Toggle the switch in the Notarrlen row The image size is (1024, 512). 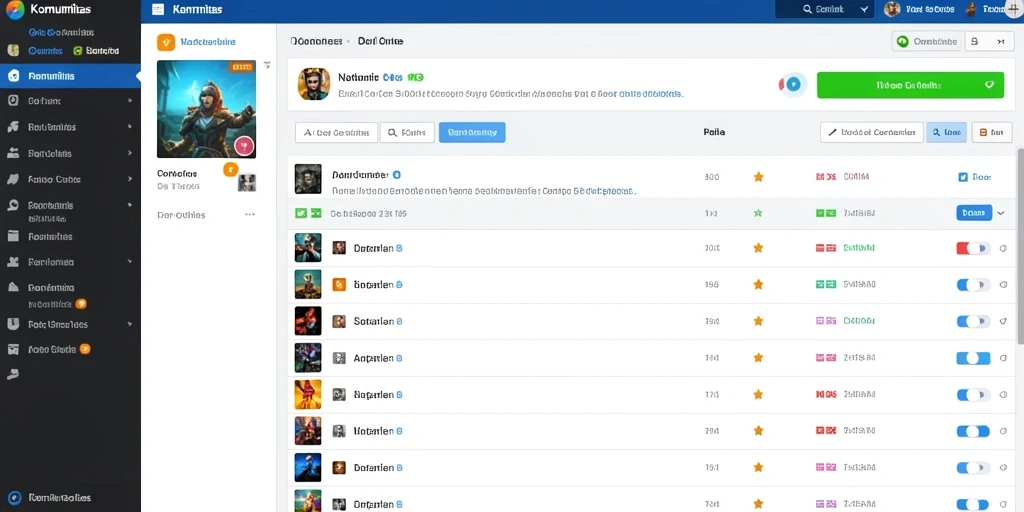click(973, 431)
